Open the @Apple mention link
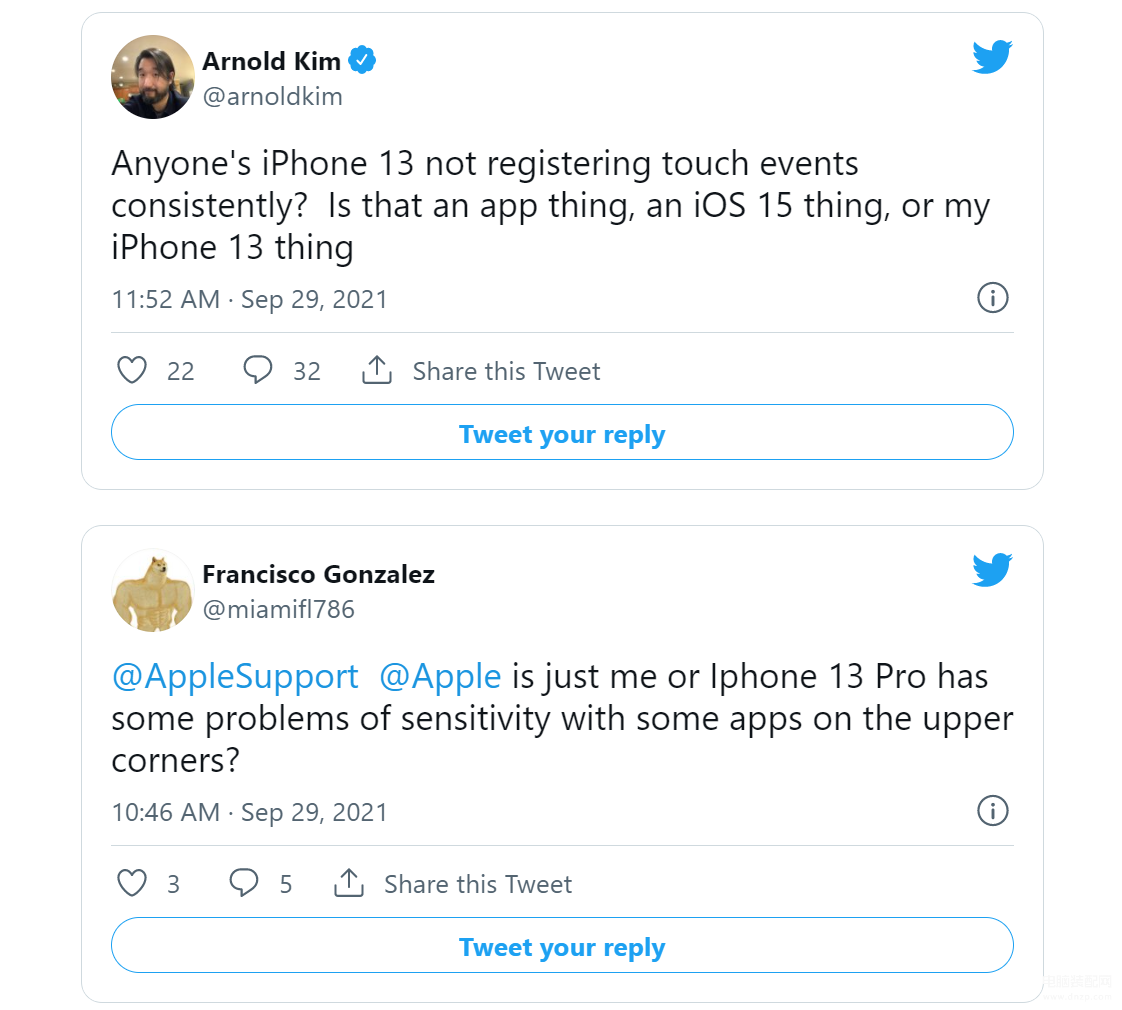1122x1010 pixels. tap(440, 677)
